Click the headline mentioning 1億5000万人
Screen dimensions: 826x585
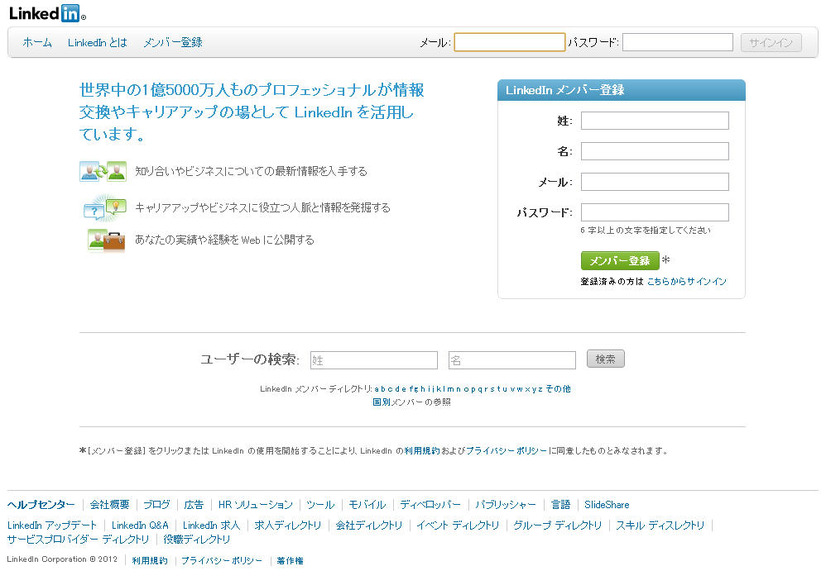coord(252,112)
